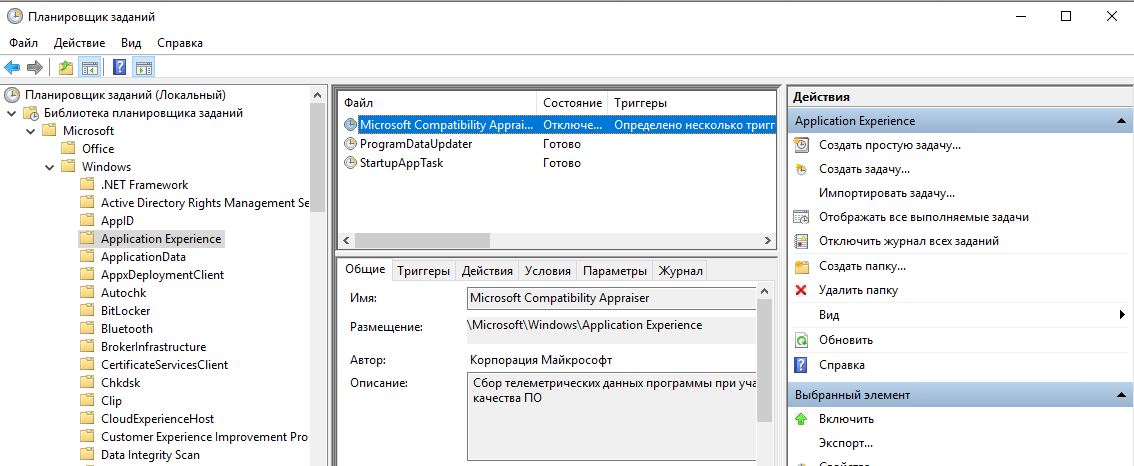Collapse the Выбранный элемент actions section

point(1121,395)
